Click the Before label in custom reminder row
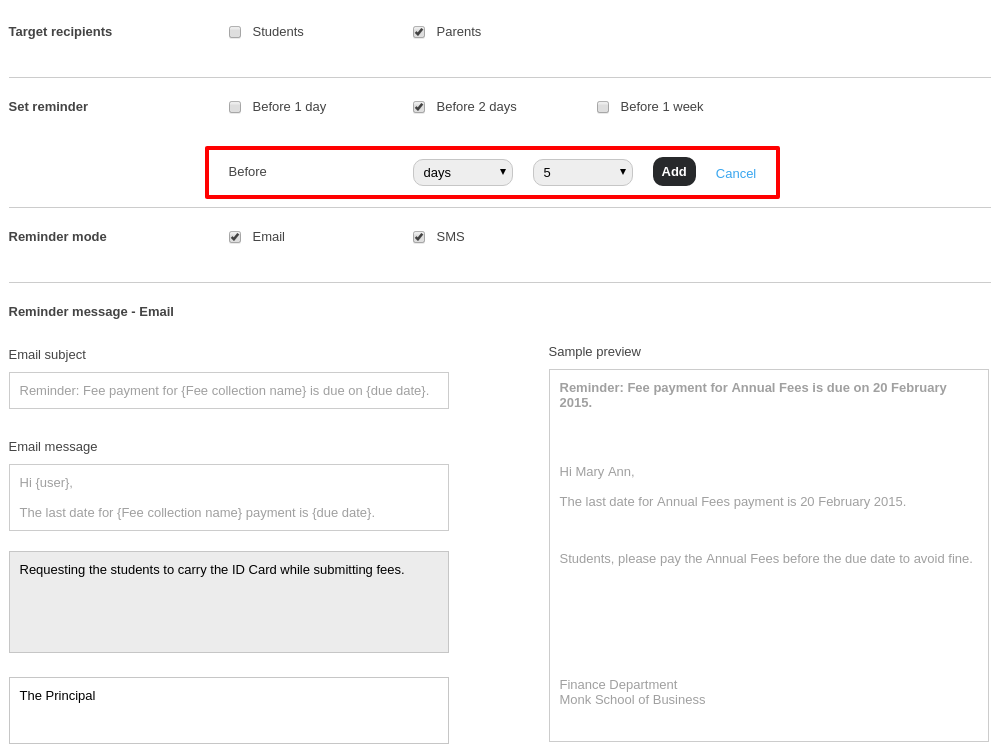The width and height of the screenshot is (995, 746). [247, 171]
